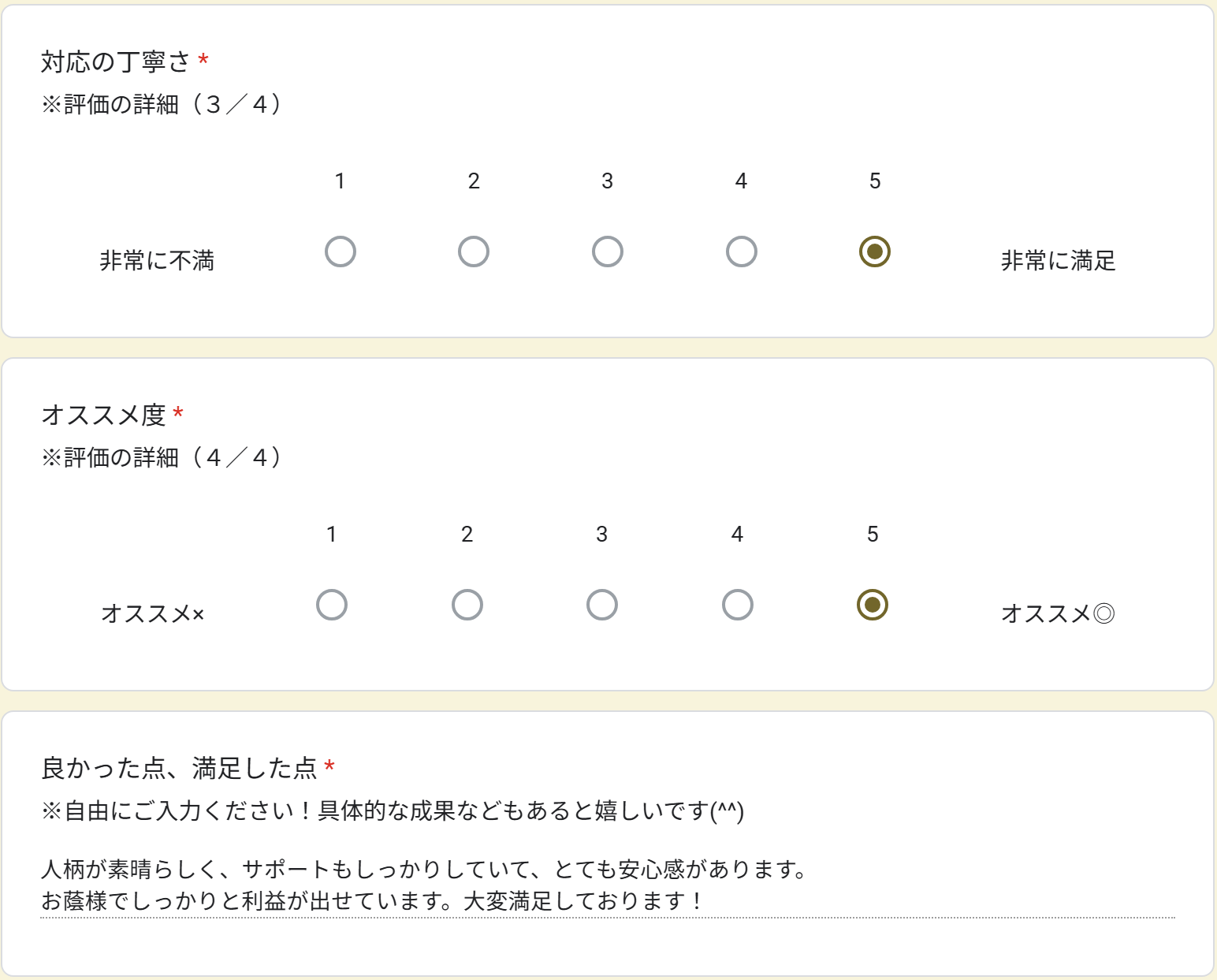Click the ※評価の詳細（3／4） description text
This screenshot has width=1217, height=980.
click(162, 104)
